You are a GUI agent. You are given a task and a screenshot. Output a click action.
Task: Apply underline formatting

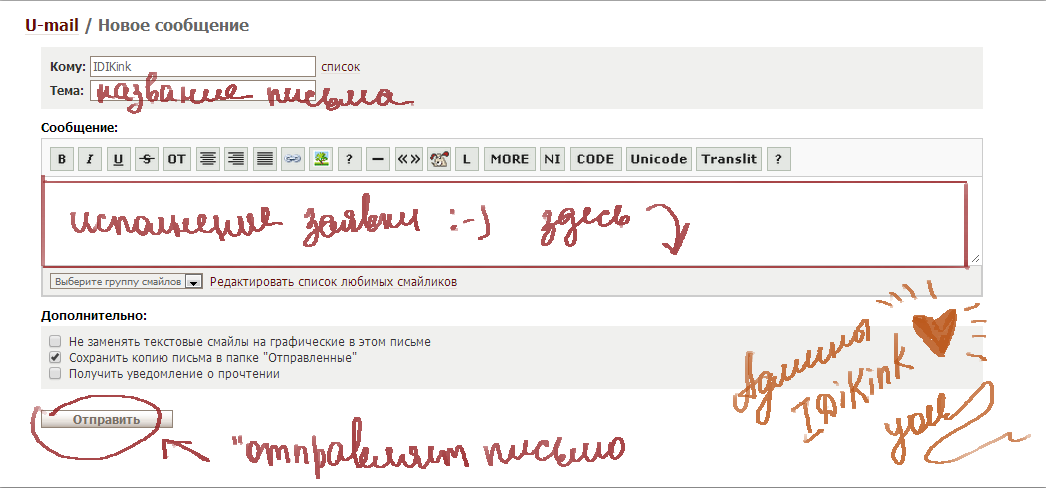(x=119, y=159)
